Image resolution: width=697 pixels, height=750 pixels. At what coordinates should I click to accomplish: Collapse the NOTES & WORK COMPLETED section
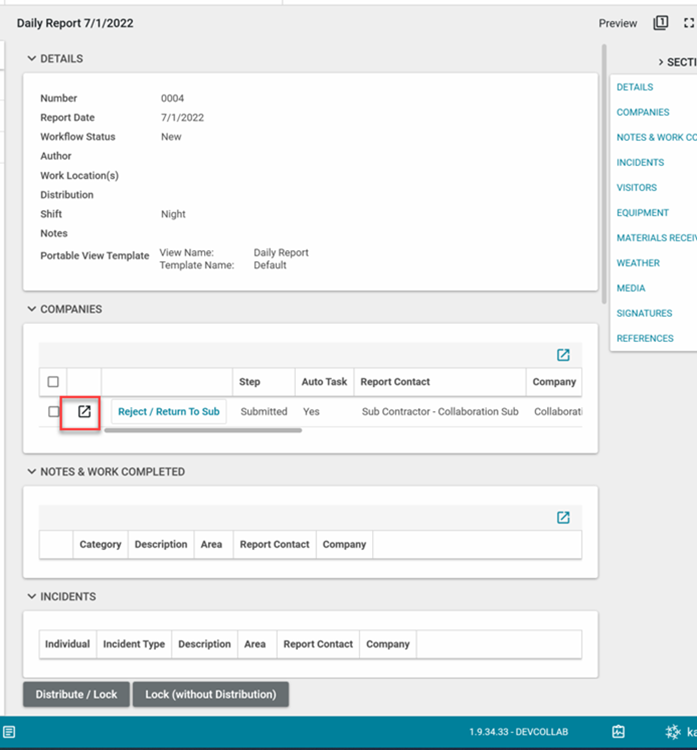[x=32, y=472]
